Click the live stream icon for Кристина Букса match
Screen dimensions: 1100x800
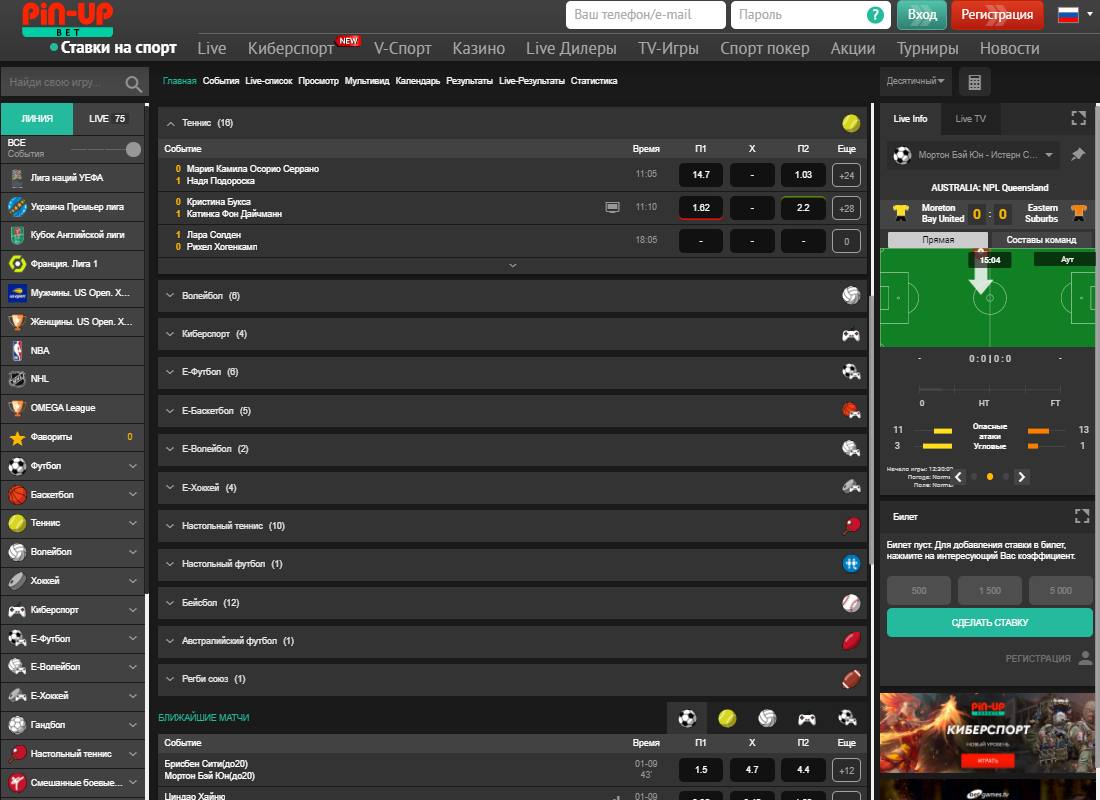pyautogui.click(x=612, y=208)
